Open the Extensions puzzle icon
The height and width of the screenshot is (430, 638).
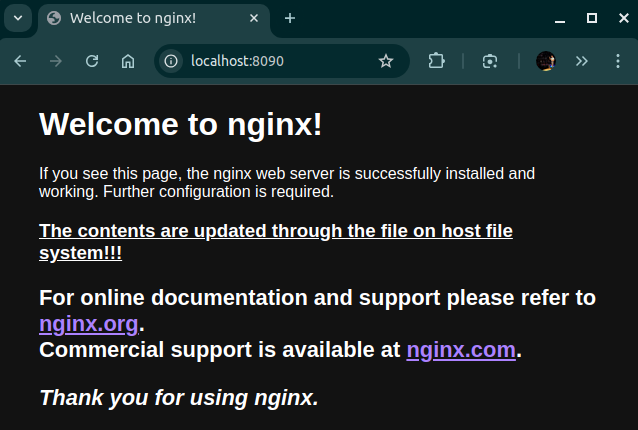coord(437,61)
